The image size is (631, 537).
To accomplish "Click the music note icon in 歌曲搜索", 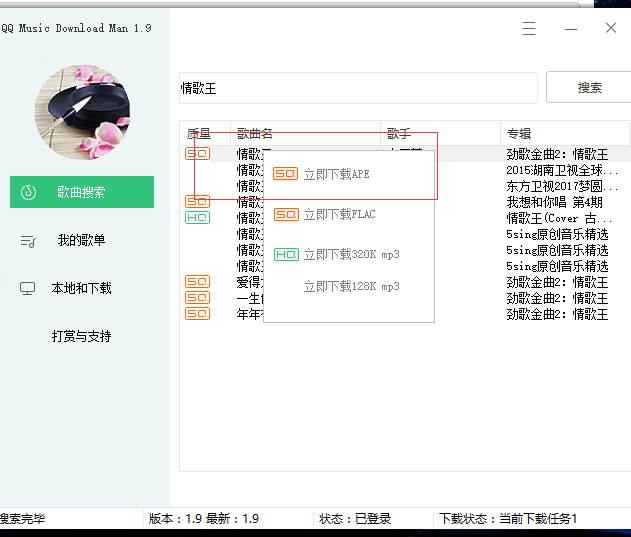I will pos(28,192).
